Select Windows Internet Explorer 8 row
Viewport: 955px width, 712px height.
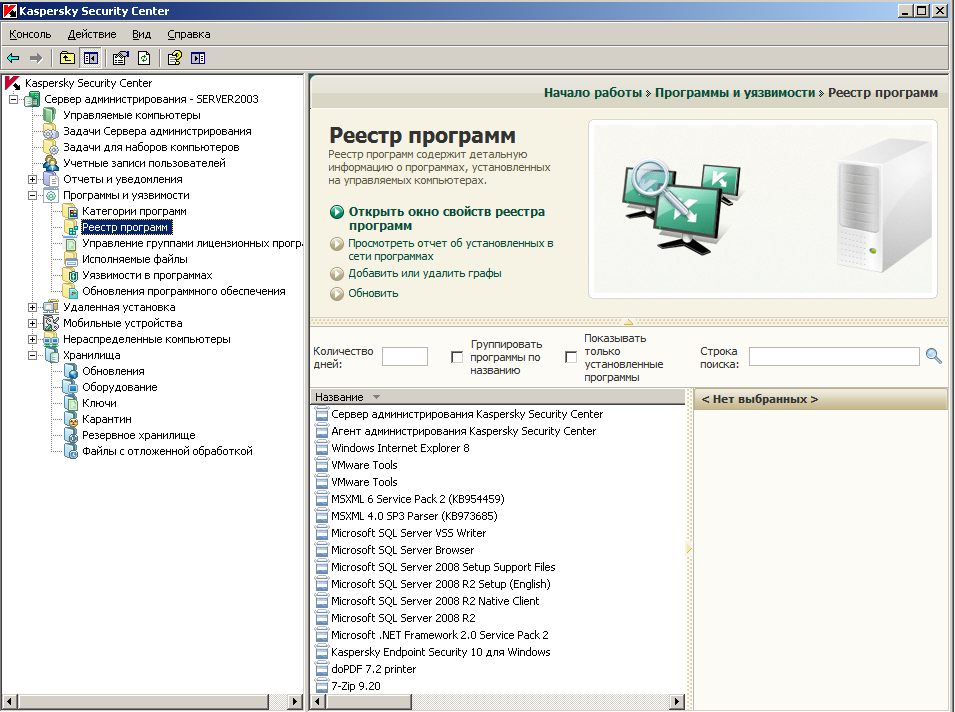[x=400, y=448]
